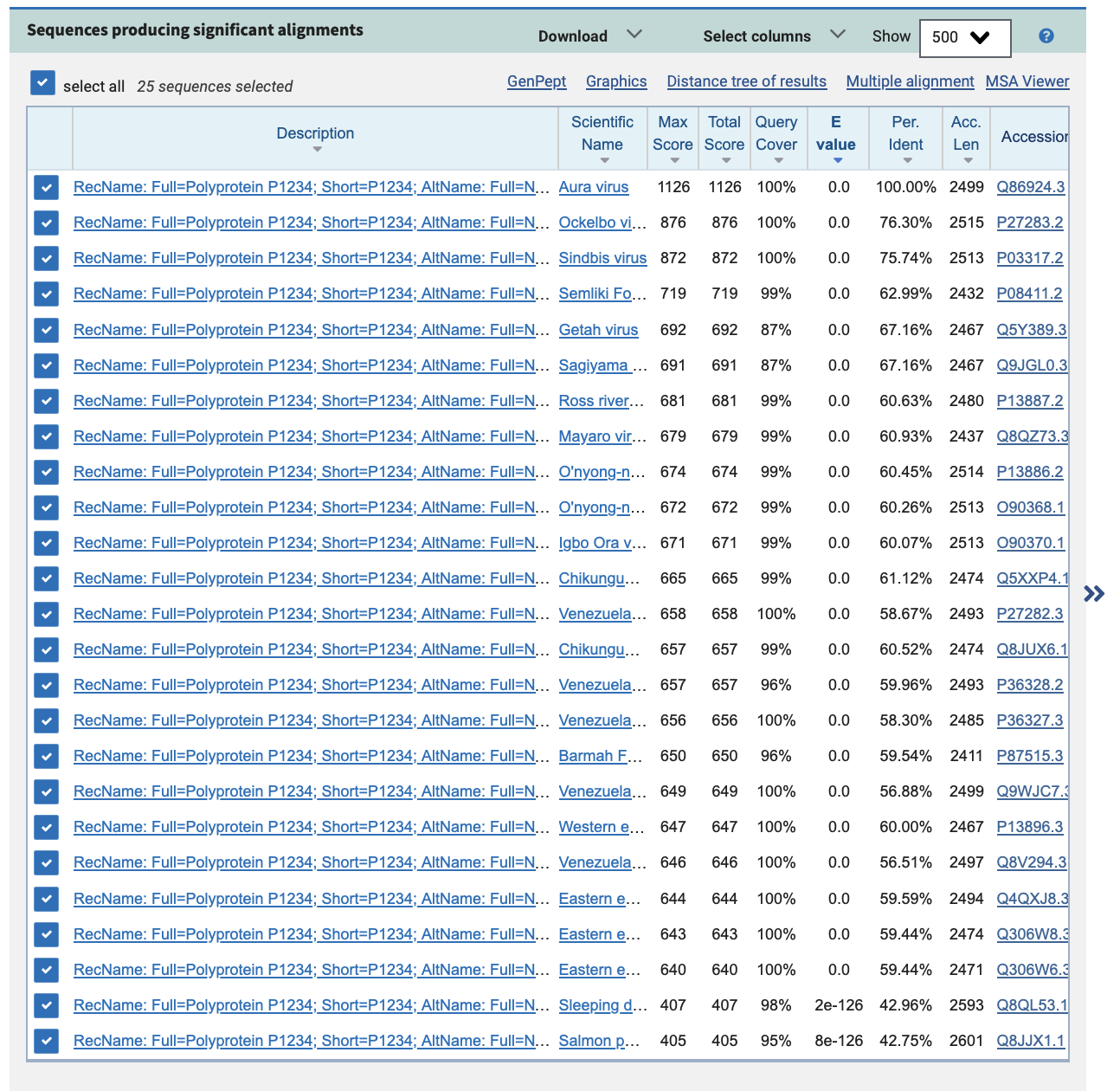Open accession P27282.3
1120x1091 pixels.
(x=1030, y=614)
